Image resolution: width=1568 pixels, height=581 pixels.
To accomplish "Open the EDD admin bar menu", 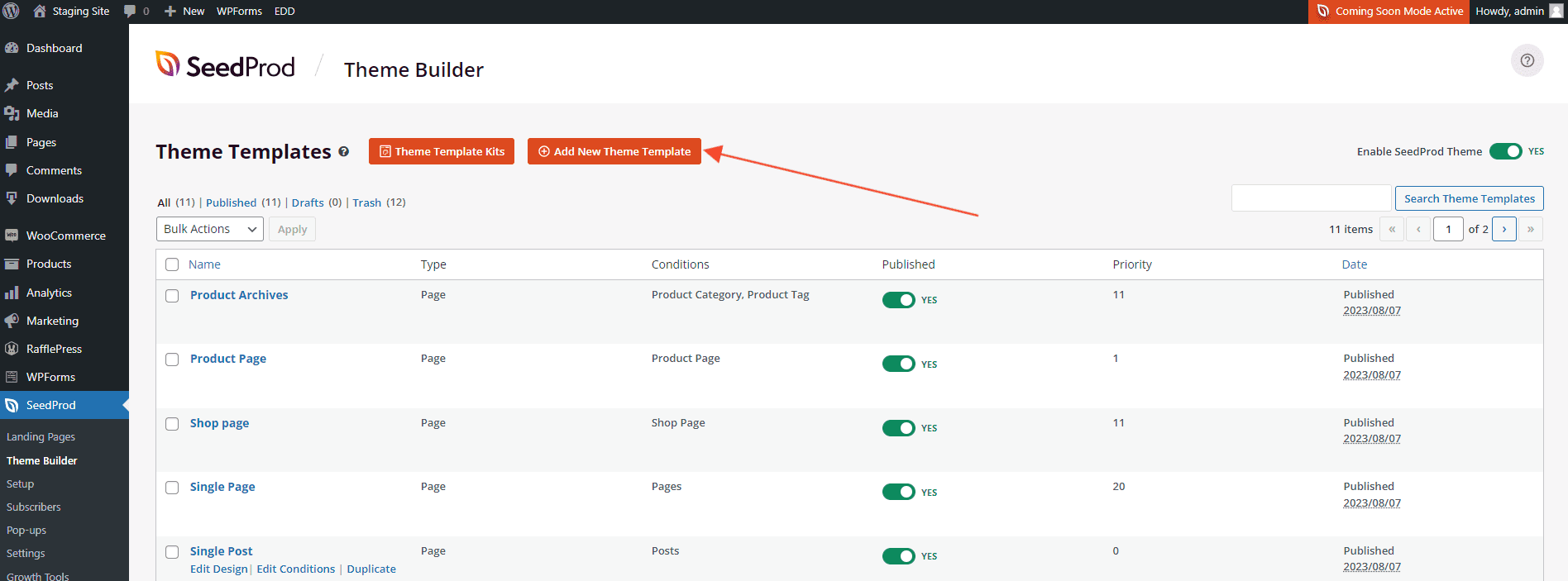I will click(x=284, y=12).
